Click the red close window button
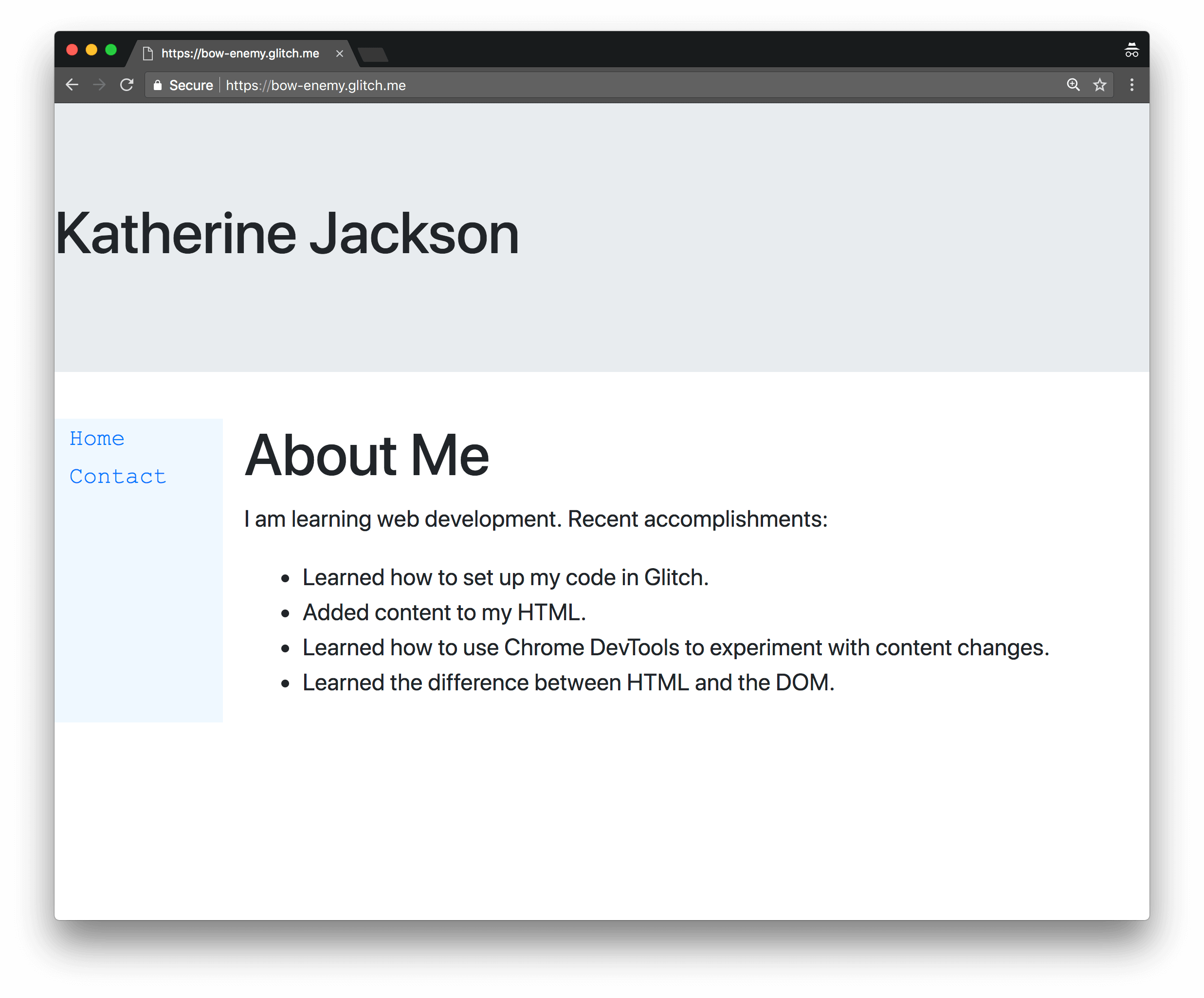 (72, 50)
